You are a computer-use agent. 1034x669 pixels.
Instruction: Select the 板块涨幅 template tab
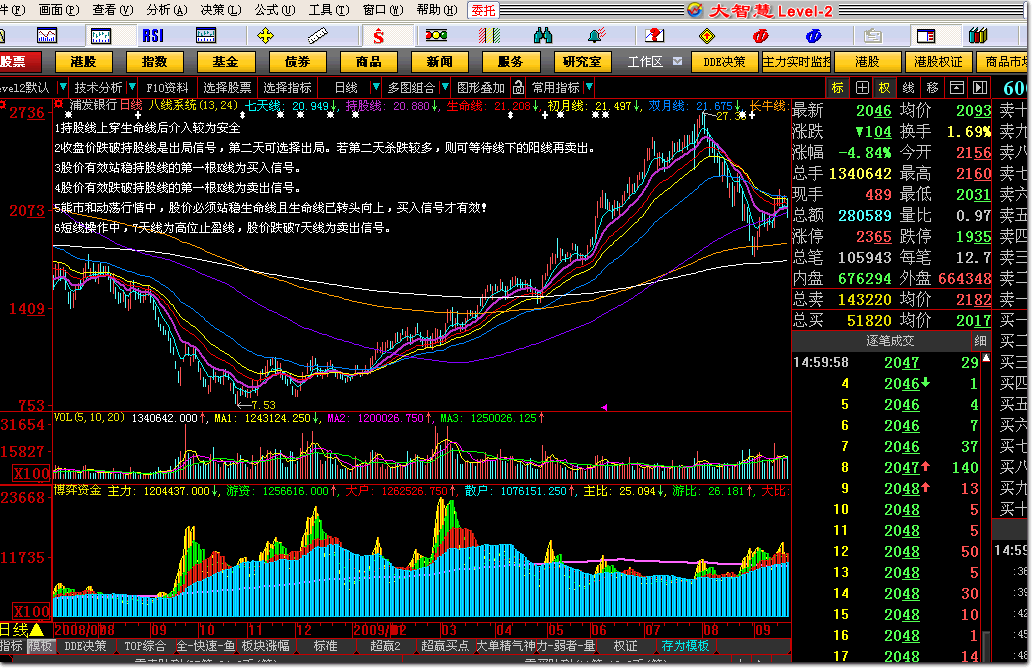tap(266, 646)
